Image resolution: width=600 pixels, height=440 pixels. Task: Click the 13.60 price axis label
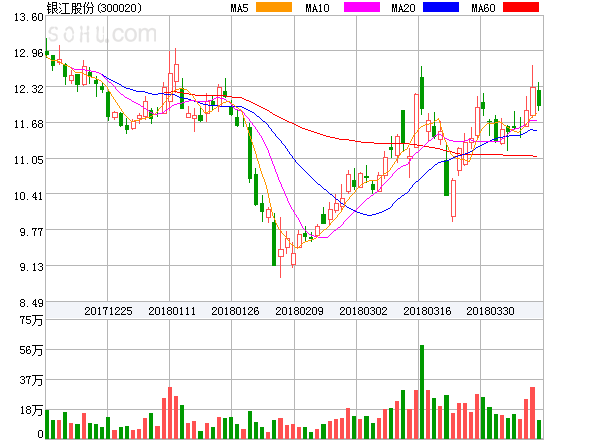[x=29, y=17]
